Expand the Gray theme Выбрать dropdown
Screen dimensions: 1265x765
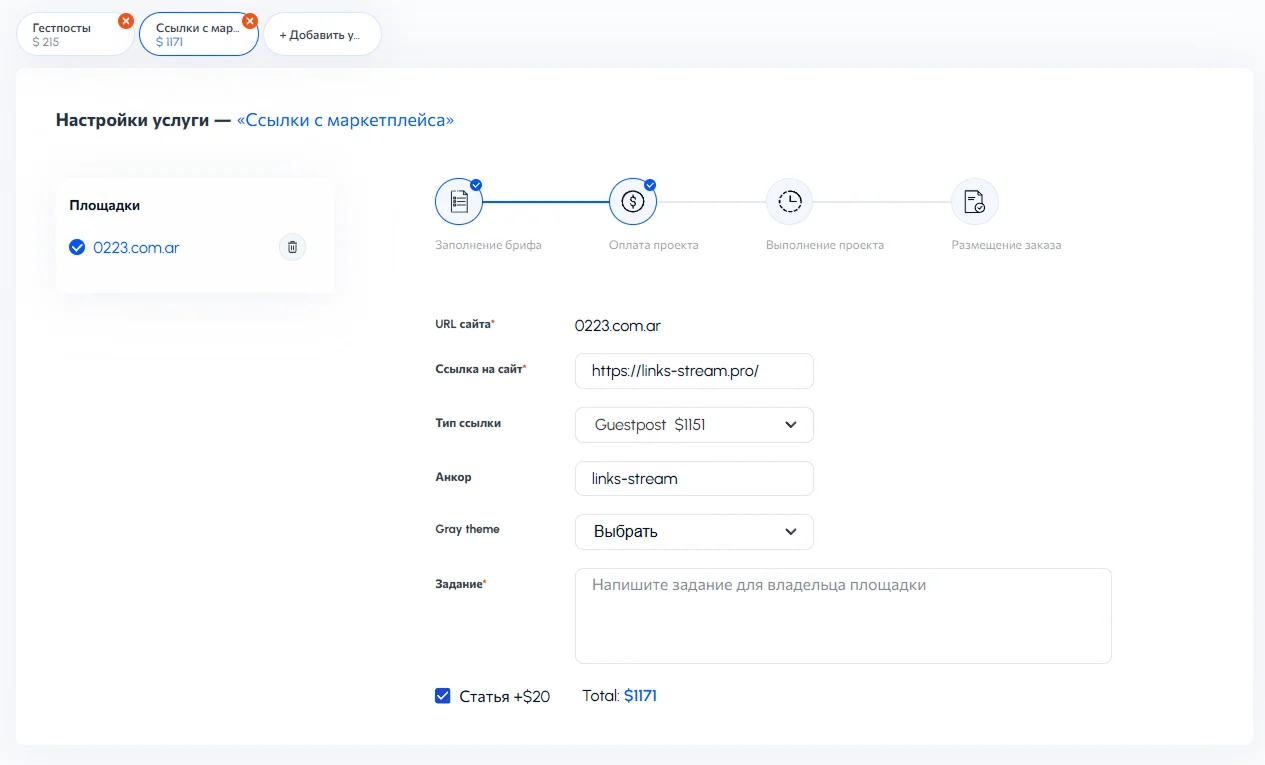(694, 532)
